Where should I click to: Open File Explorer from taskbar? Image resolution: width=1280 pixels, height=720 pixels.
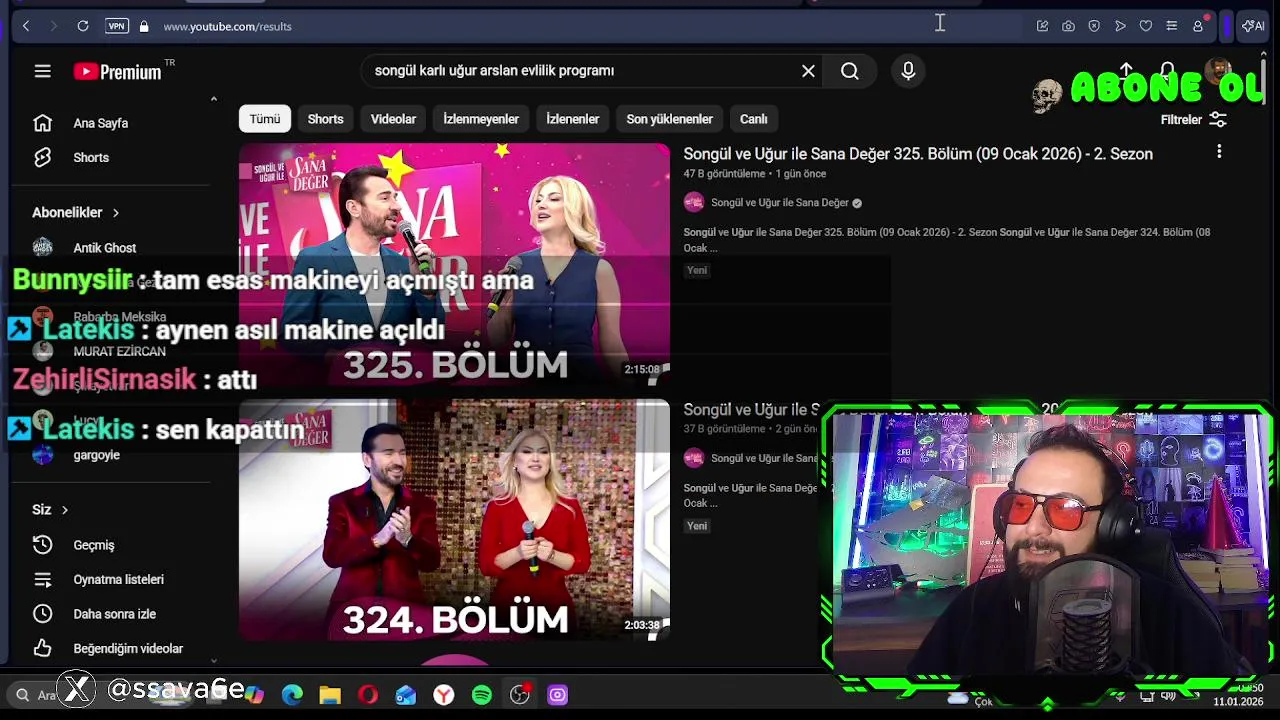pos(330,695)
